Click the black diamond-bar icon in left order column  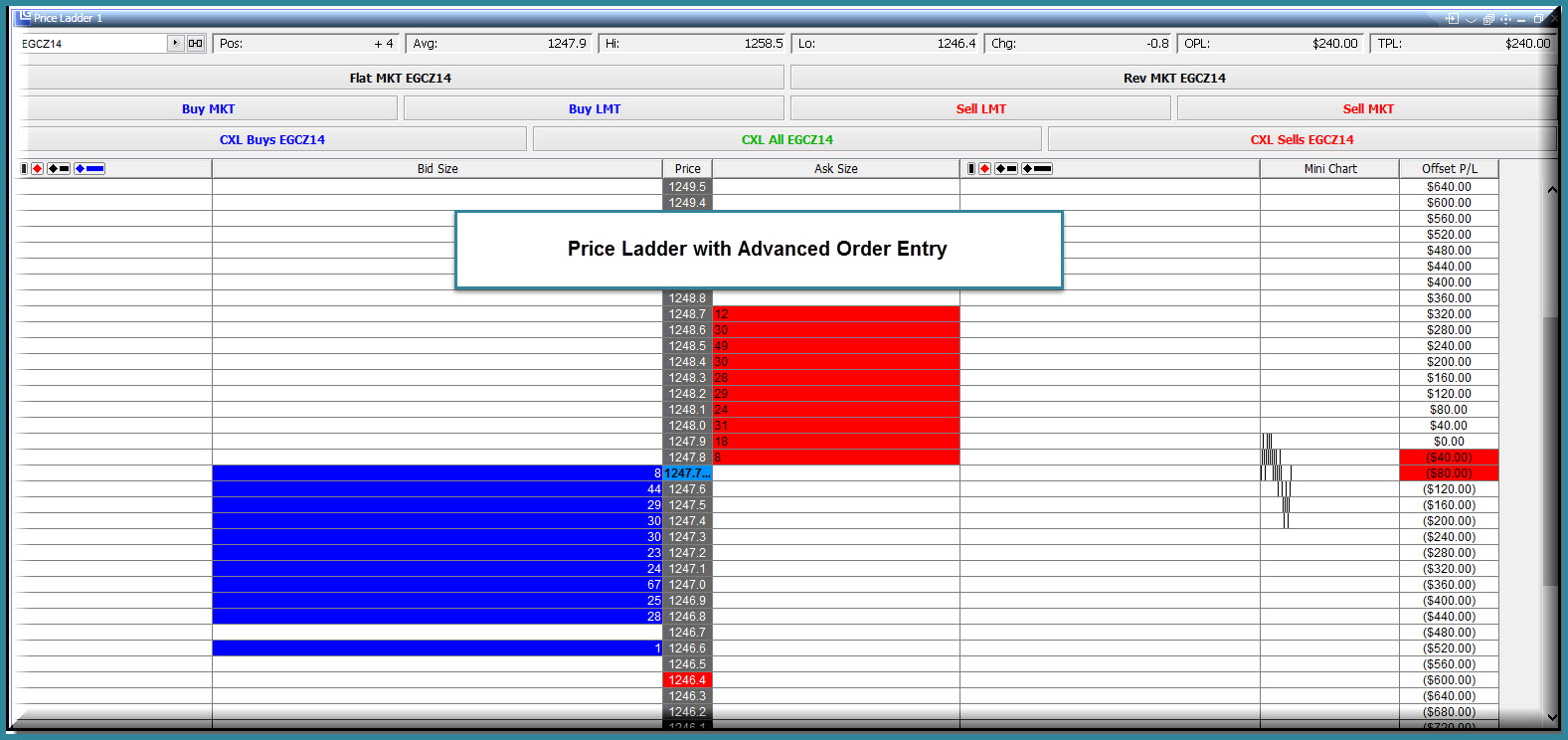[x=59, y=169]
